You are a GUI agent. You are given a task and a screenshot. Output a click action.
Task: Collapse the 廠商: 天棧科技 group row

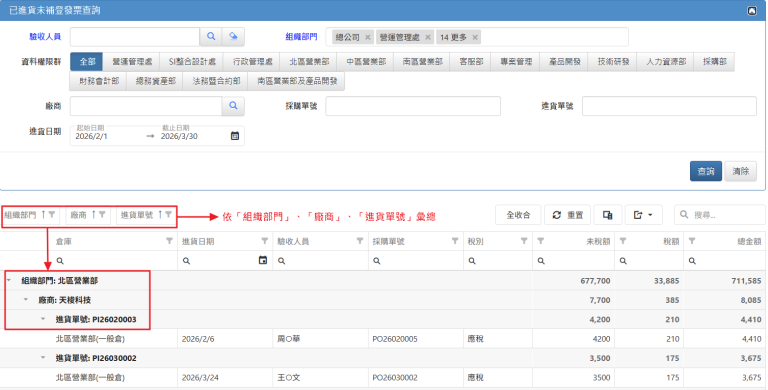[26, 299]
